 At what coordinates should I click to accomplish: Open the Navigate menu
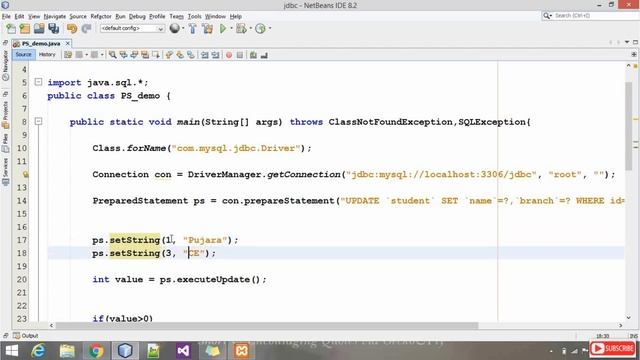tap(55, 16)
